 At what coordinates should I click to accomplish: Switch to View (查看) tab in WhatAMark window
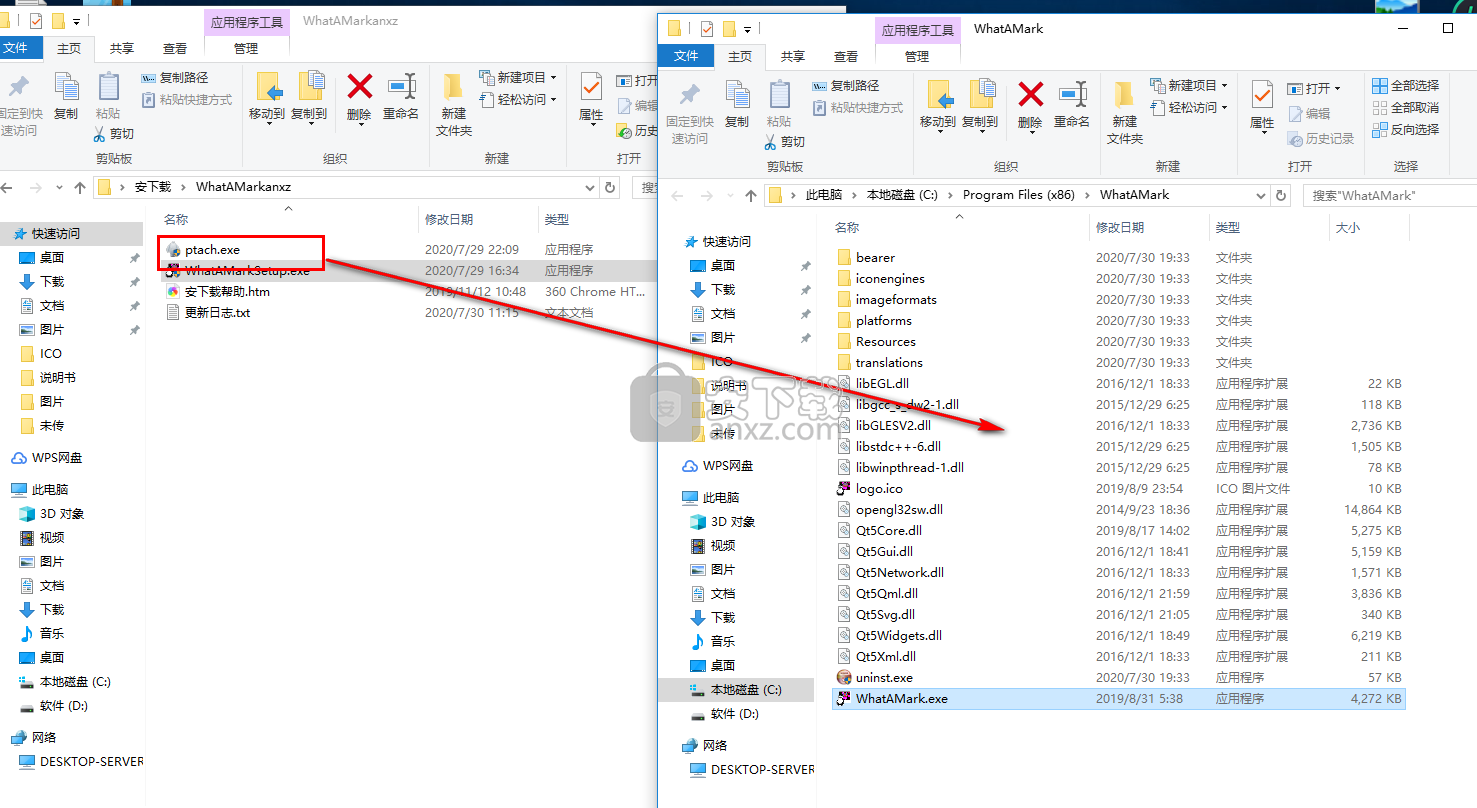tap(846, 57)
